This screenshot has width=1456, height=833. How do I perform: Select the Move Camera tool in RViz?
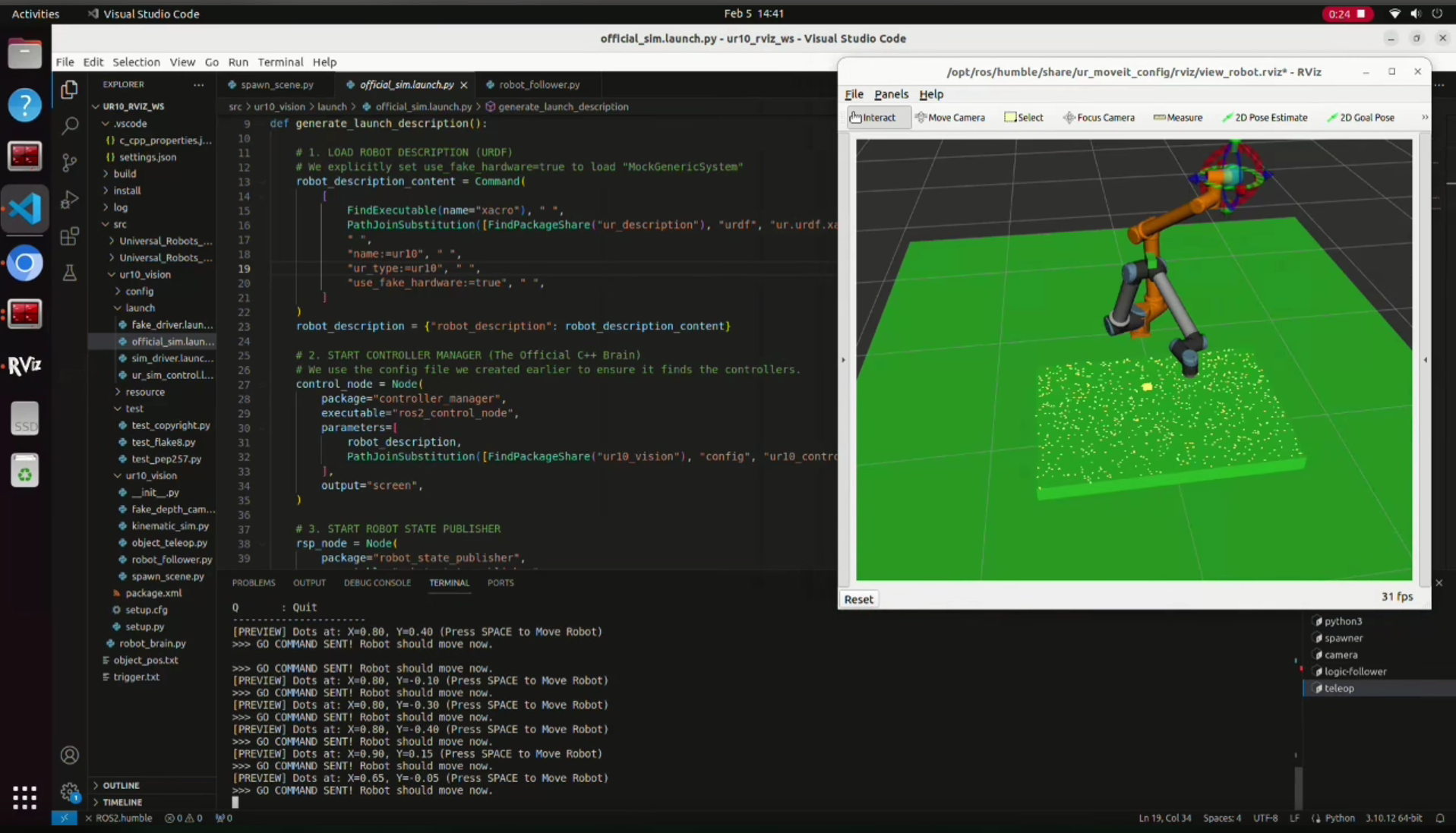pyautogui.click(x=950, y=118)
